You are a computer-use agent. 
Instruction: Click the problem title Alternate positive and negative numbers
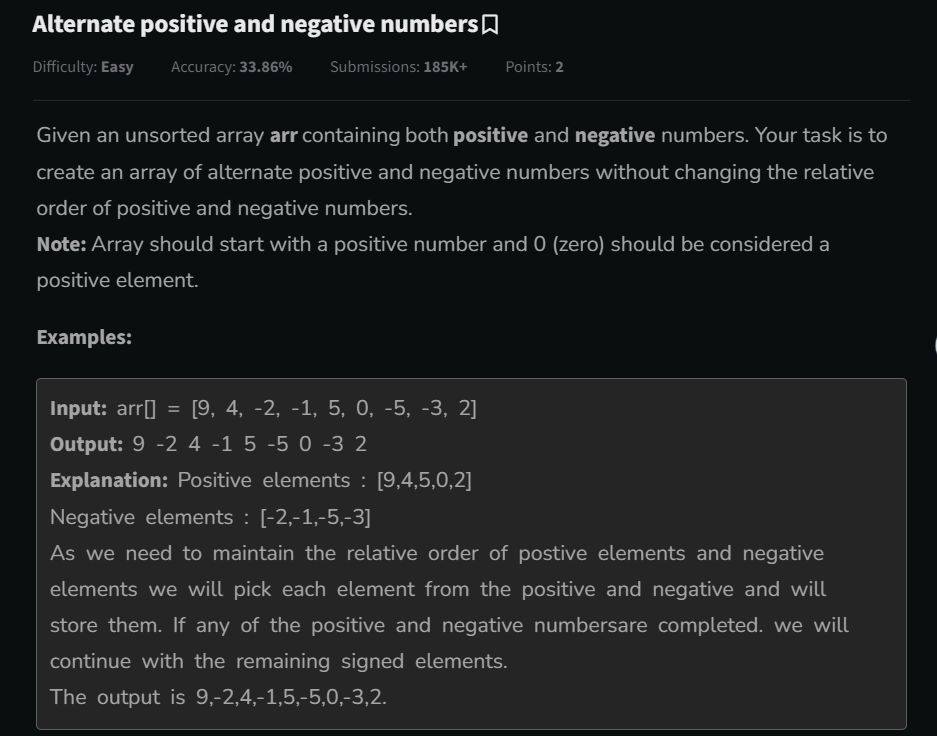tap(256, 24)
